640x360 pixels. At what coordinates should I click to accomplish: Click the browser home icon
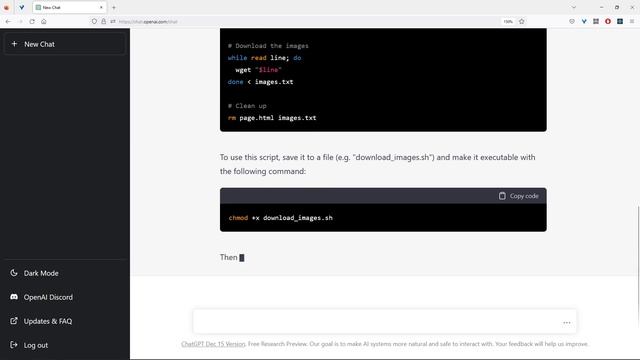click(44, 21)
